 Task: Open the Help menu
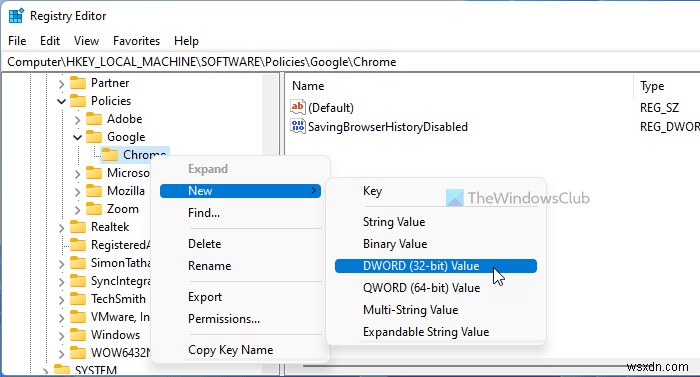pyautogui.click(x=186, y=41)
